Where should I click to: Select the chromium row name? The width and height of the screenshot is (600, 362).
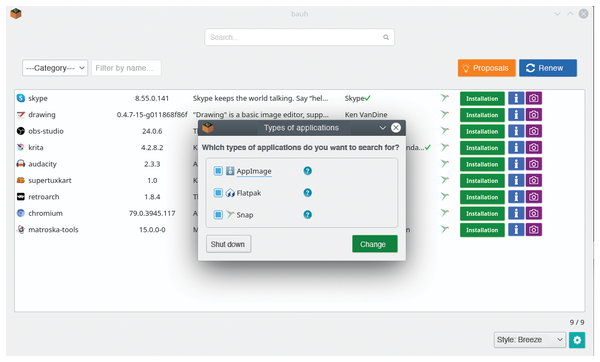(x=45, y=214)
